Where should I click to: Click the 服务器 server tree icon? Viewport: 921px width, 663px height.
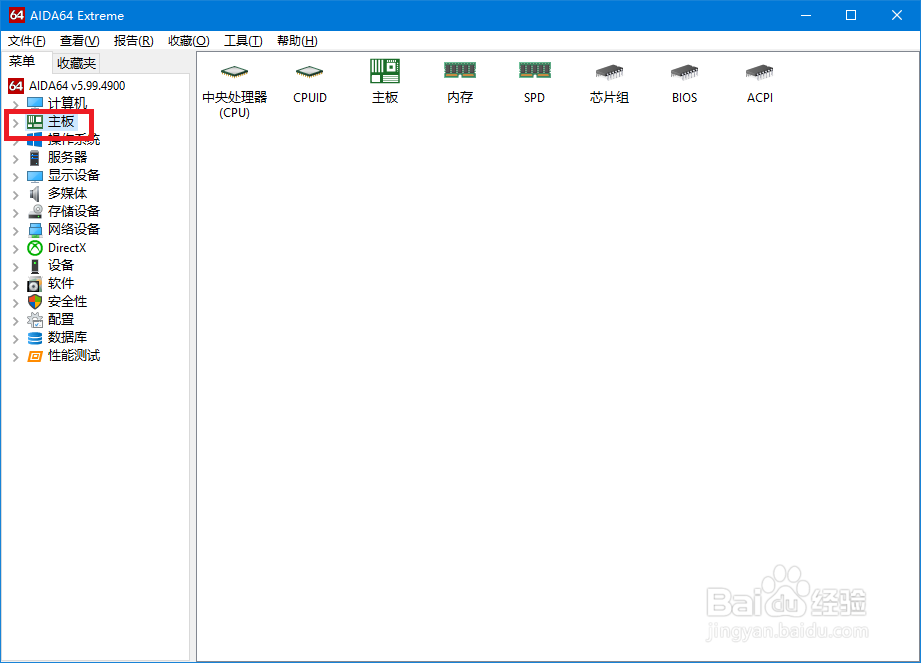click(35, 157)
